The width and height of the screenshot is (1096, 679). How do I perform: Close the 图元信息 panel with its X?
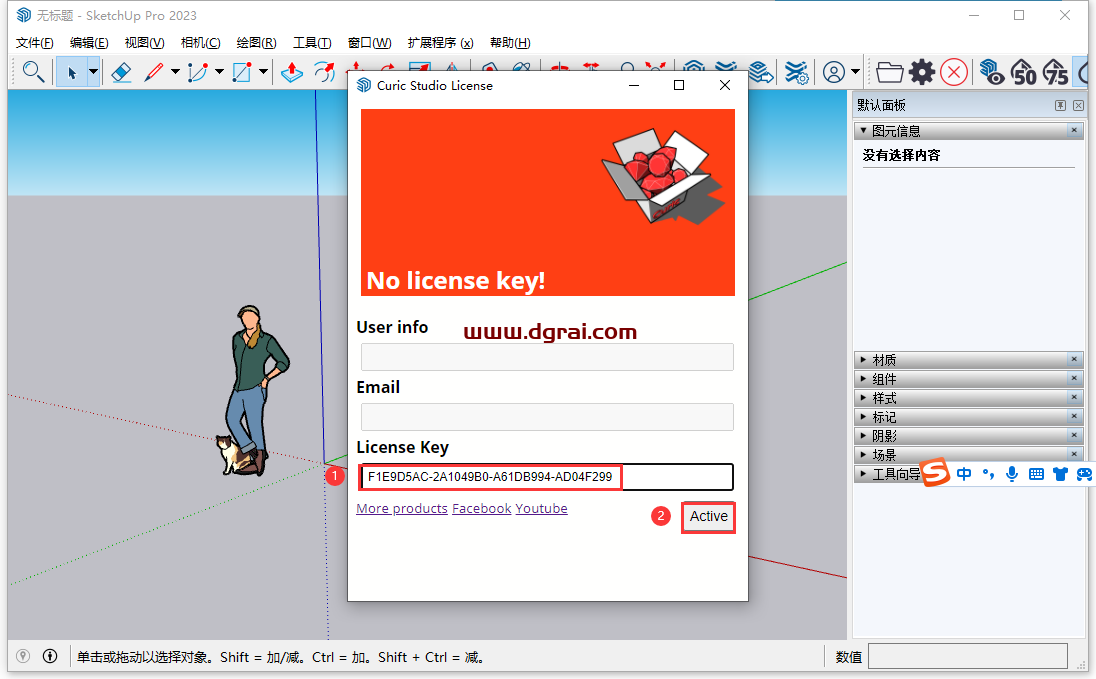[x=1074, y=129]
